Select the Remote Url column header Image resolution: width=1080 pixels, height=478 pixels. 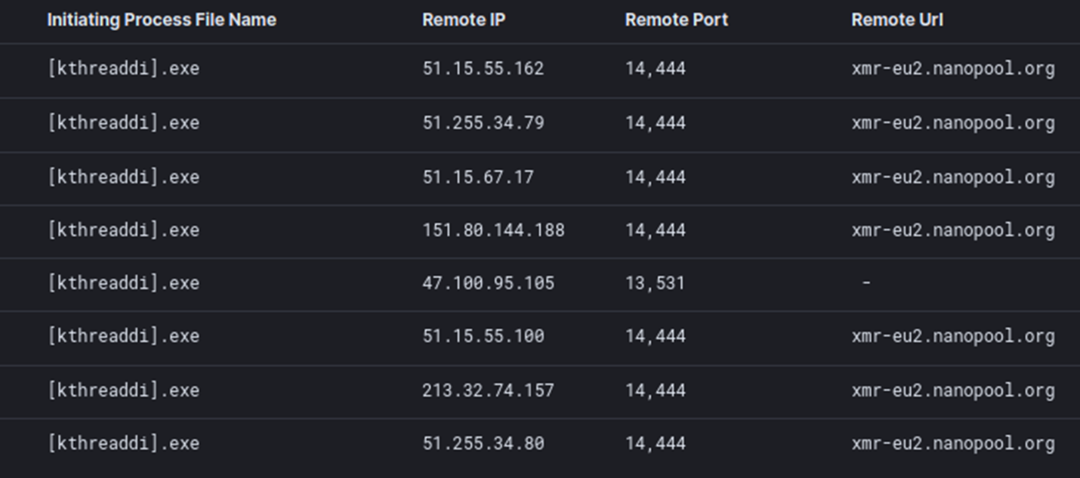tap(897, 20)
